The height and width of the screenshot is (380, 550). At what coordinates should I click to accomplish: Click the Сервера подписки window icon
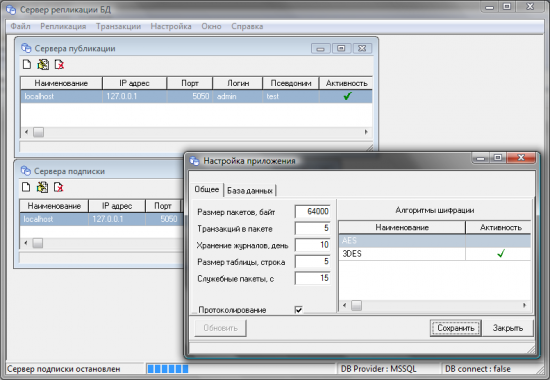(x=26, y=171)
